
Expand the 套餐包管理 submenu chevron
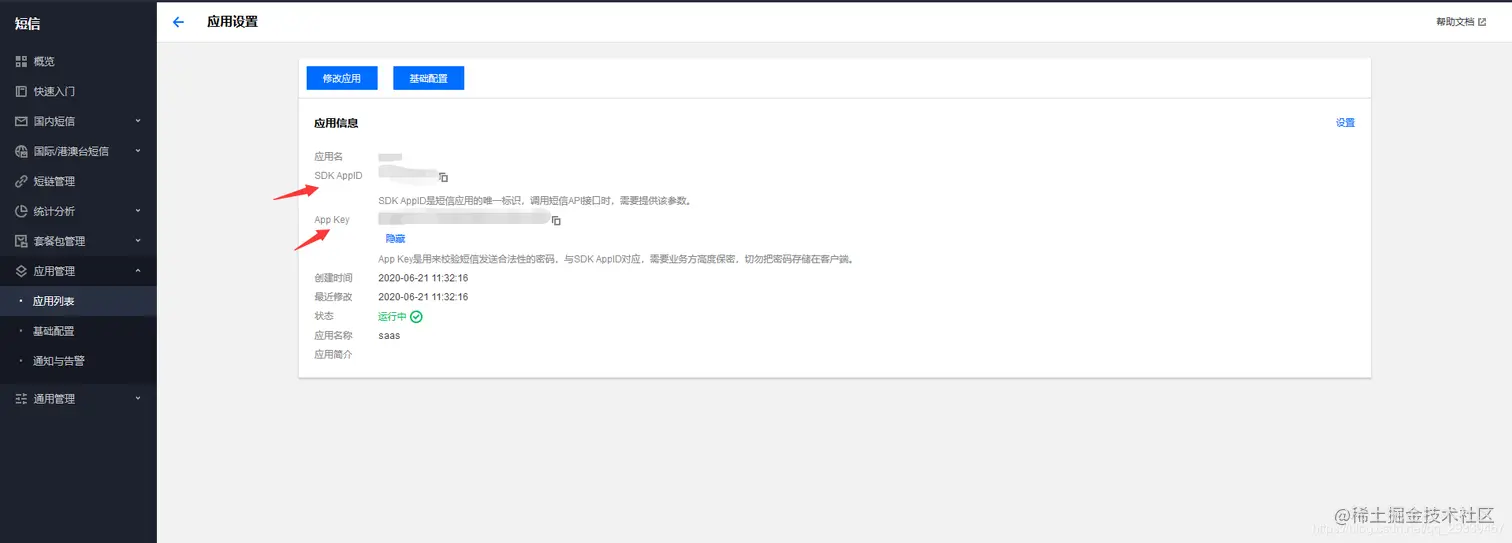(138, 241)
